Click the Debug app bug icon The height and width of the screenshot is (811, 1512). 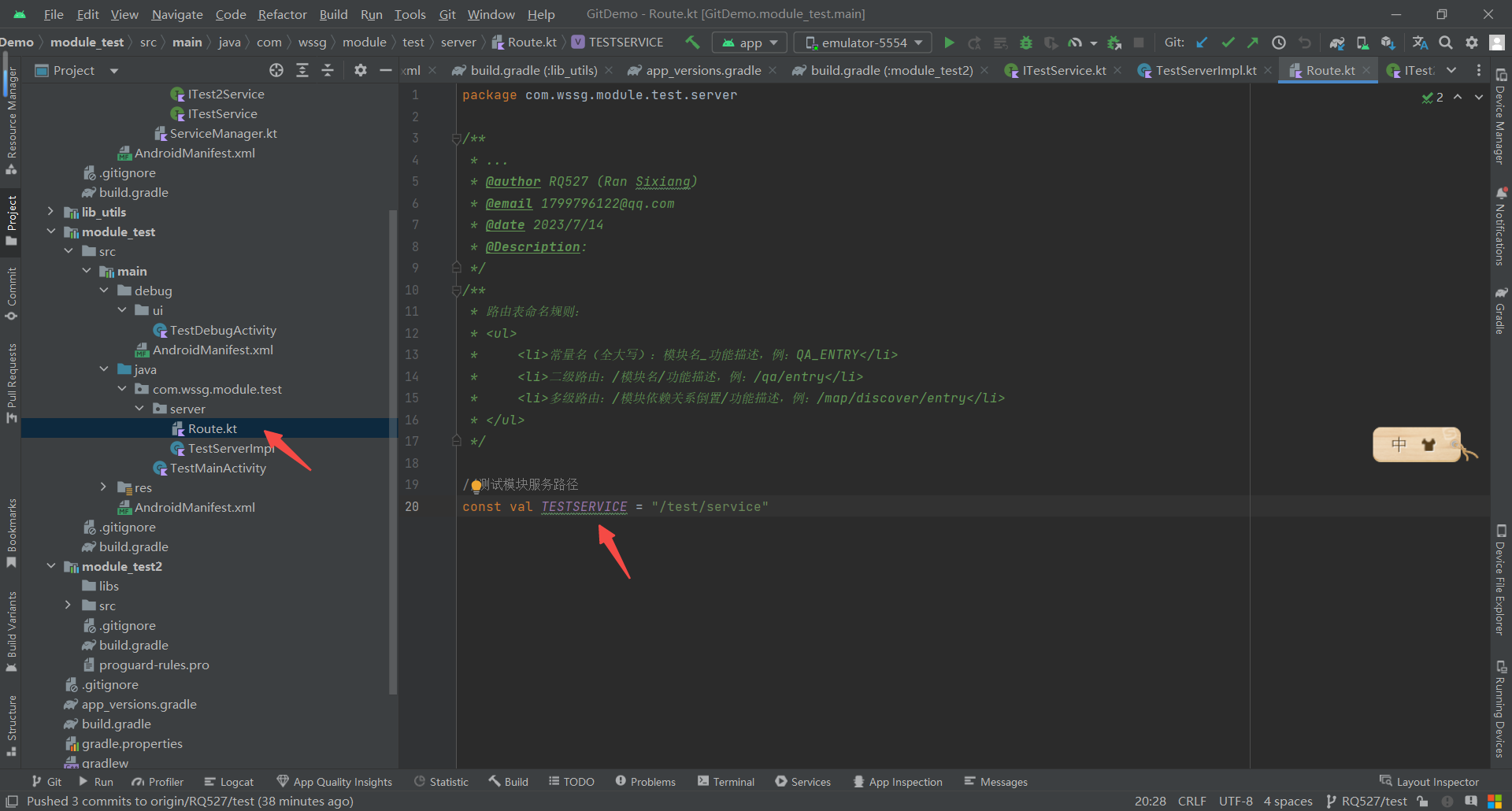(1025, 43)
